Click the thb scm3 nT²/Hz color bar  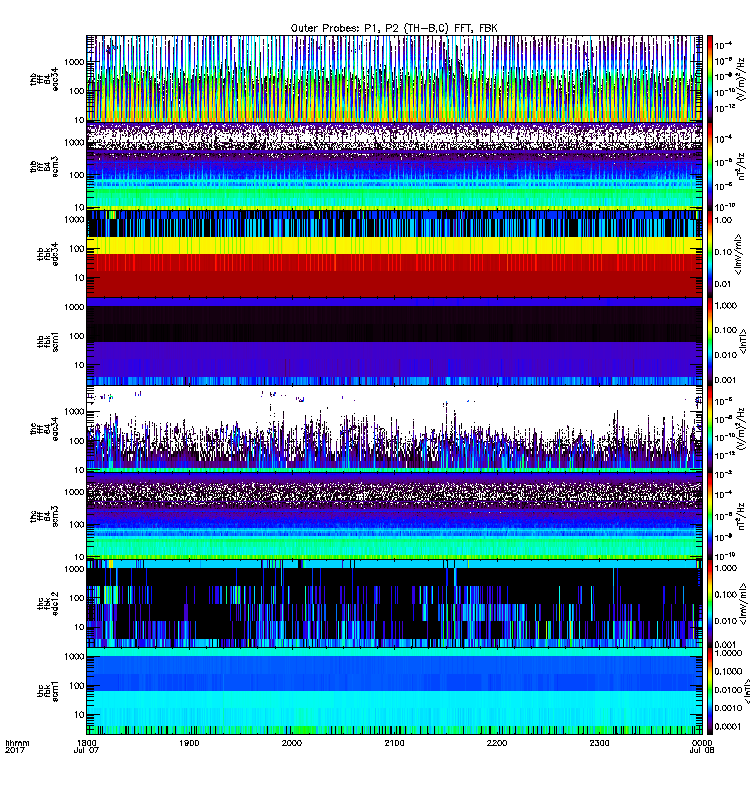click(709, 166)
